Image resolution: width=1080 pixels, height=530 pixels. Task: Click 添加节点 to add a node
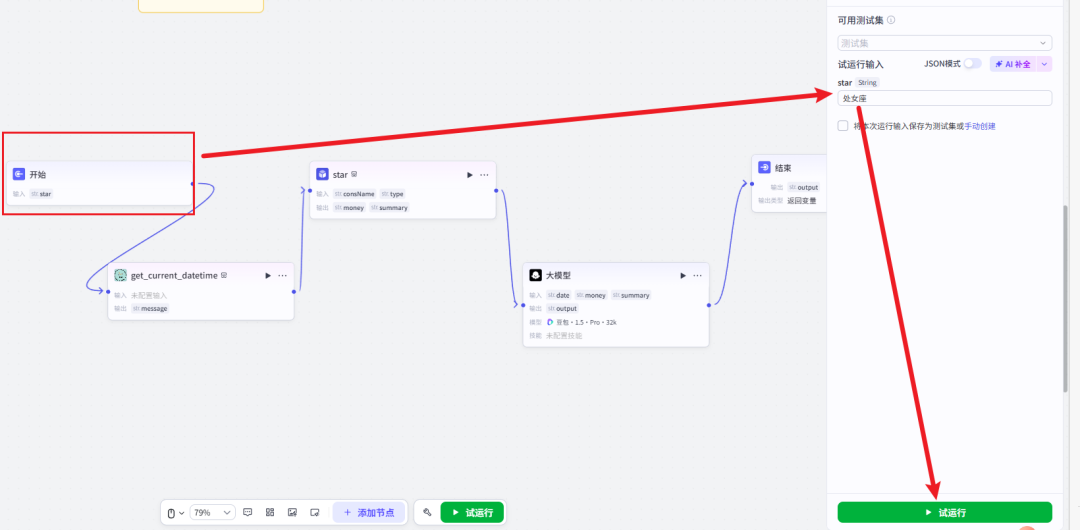tap(368, 513)
